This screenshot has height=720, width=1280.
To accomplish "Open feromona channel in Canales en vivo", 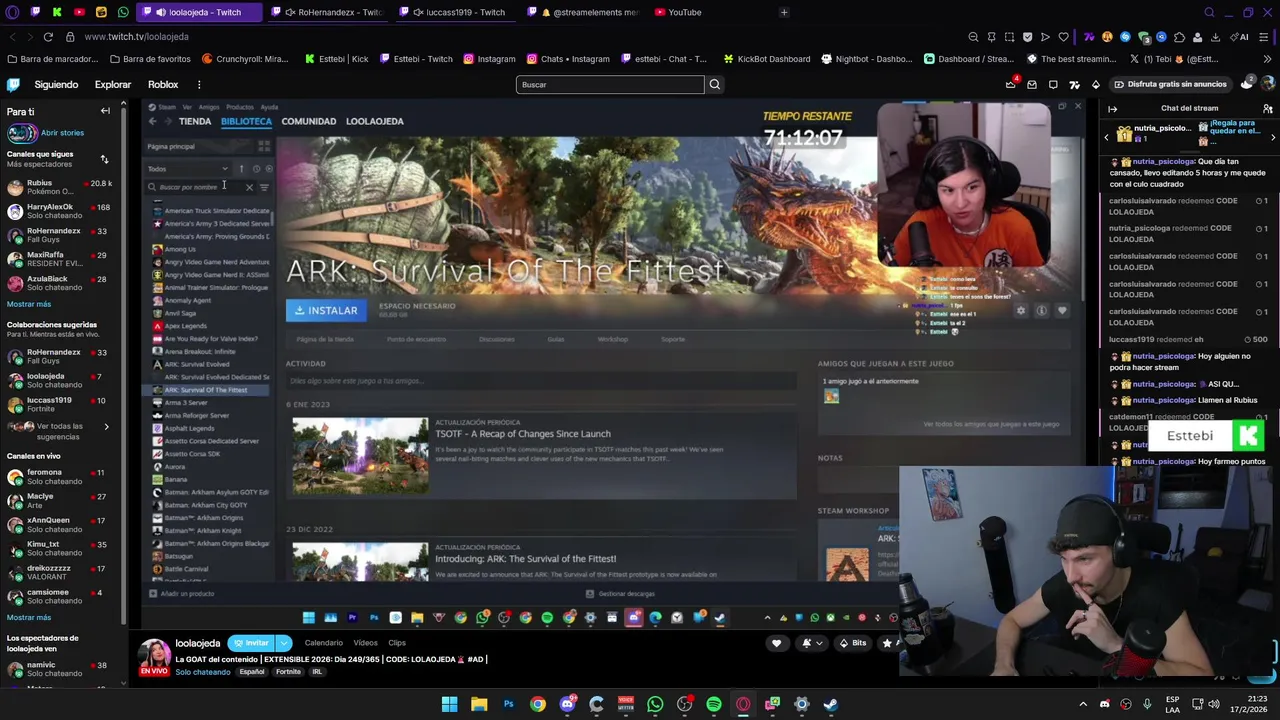I will pyautogui.click(x=60, y=476).
